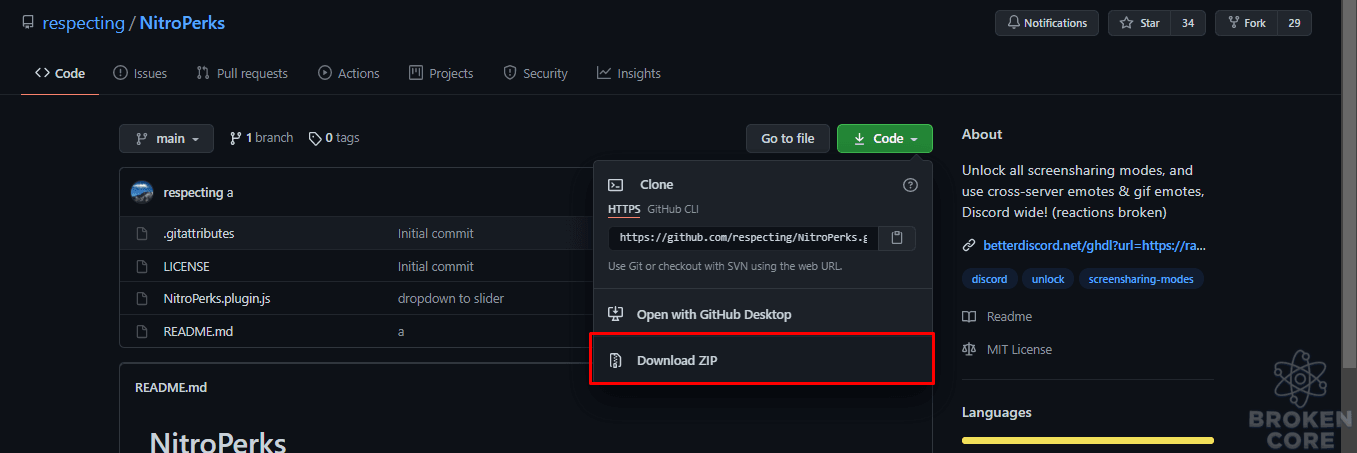Open the Security tab
The height and width of the screenshot is (453, 1357).
tap(535, 73)
